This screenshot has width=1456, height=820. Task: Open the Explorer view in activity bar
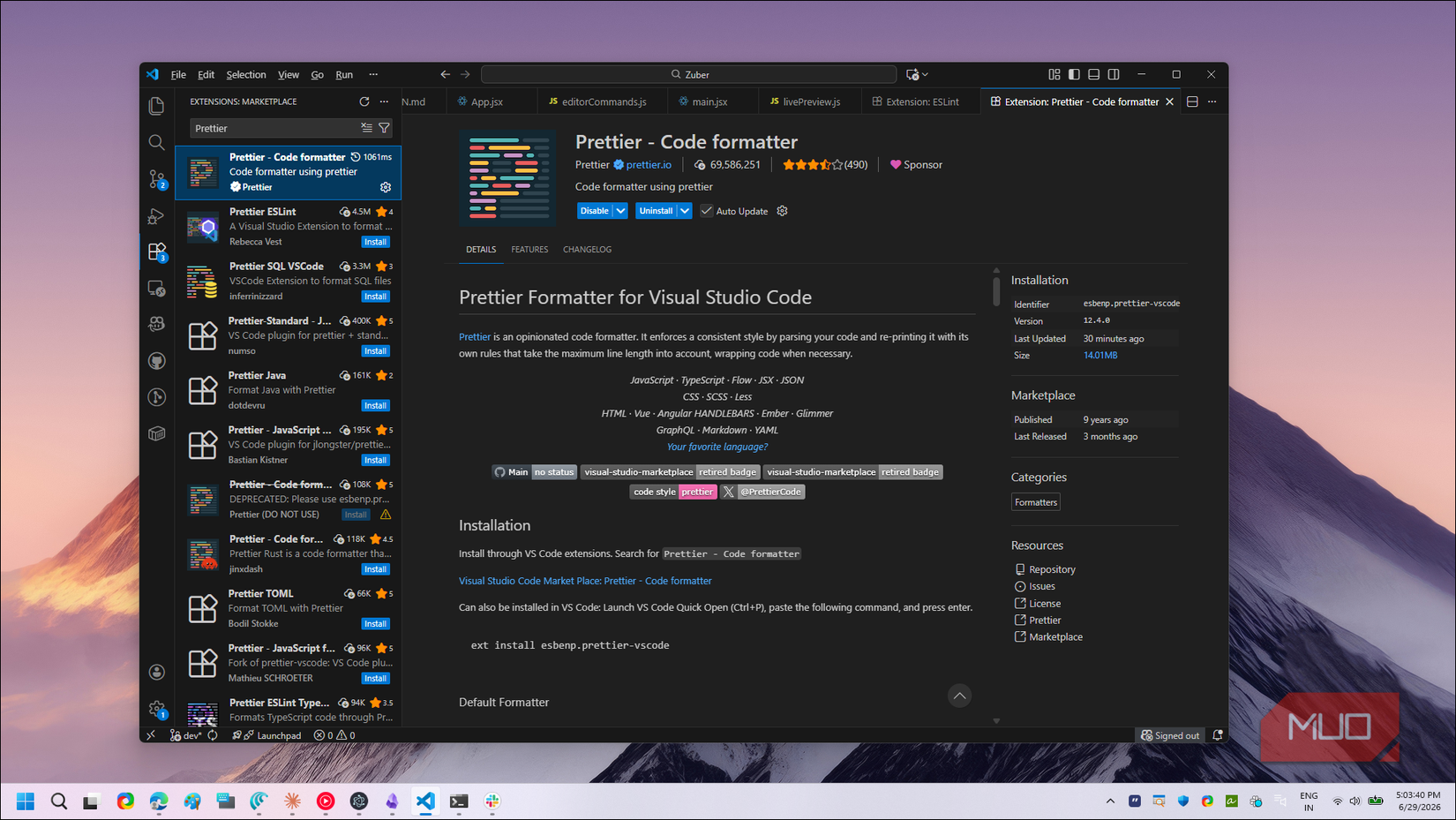point(157,106)
